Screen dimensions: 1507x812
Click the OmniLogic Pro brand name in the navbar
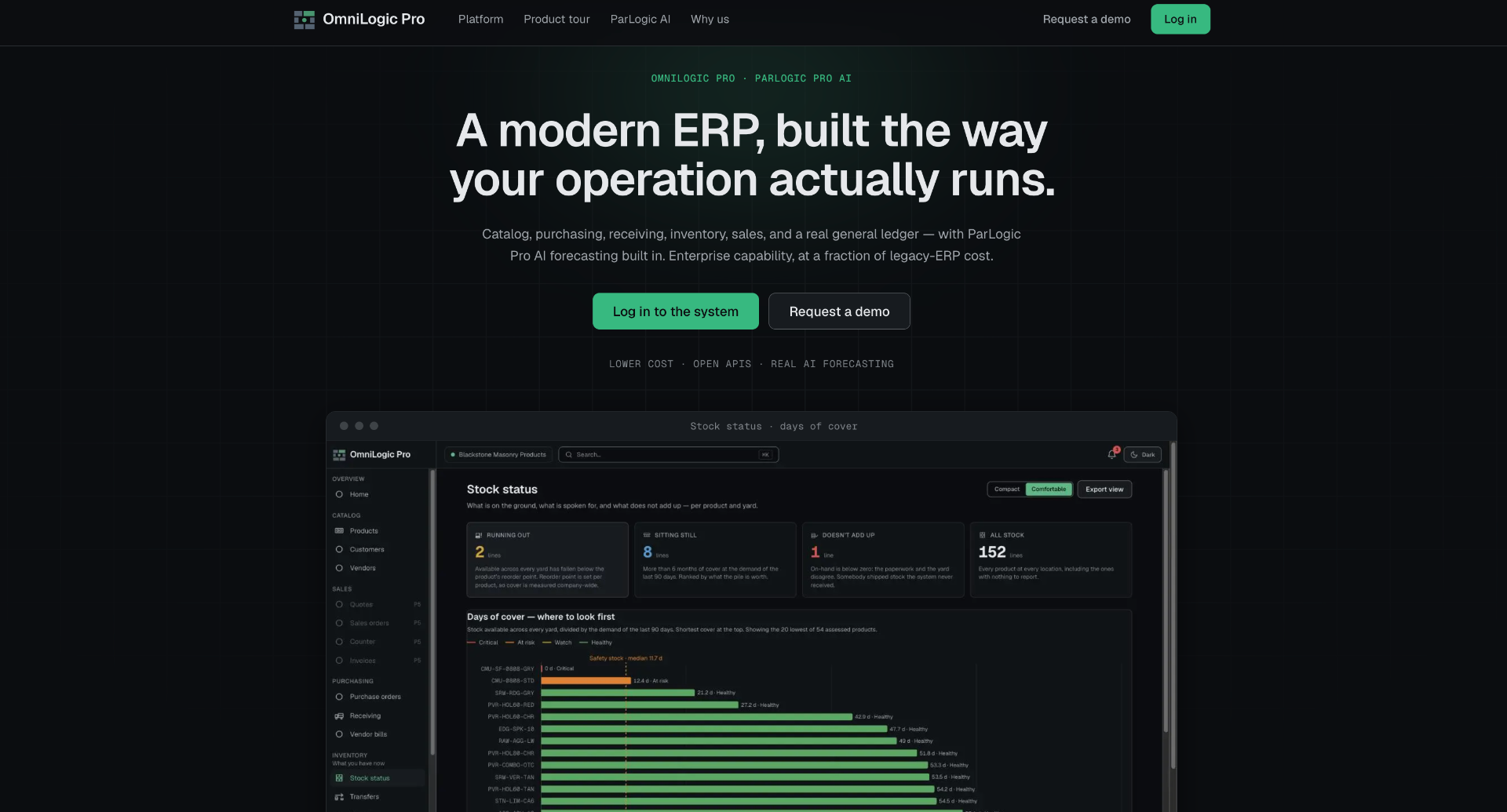(x=374, y=20)
